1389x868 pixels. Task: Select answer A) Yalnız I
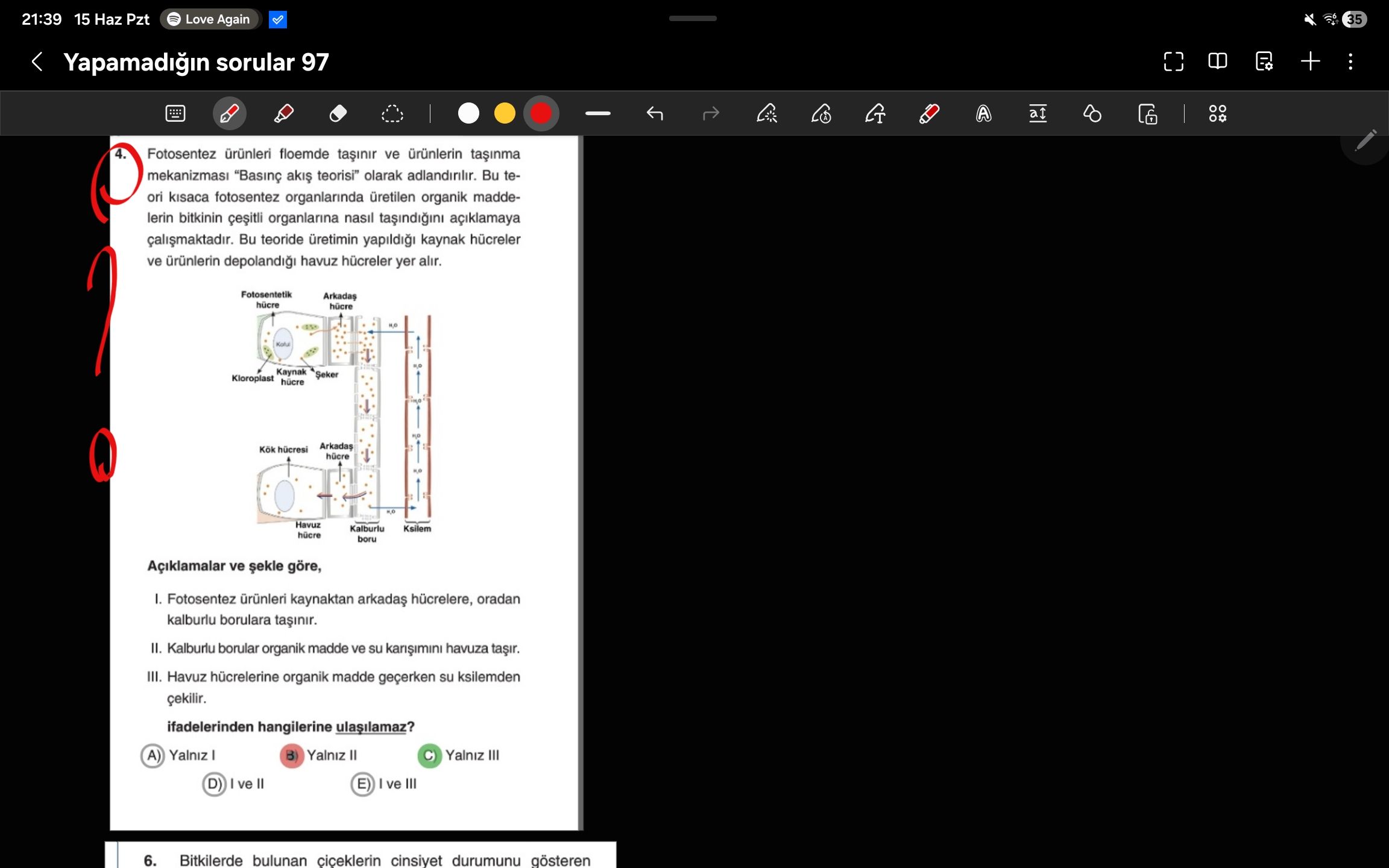point(178,755)
